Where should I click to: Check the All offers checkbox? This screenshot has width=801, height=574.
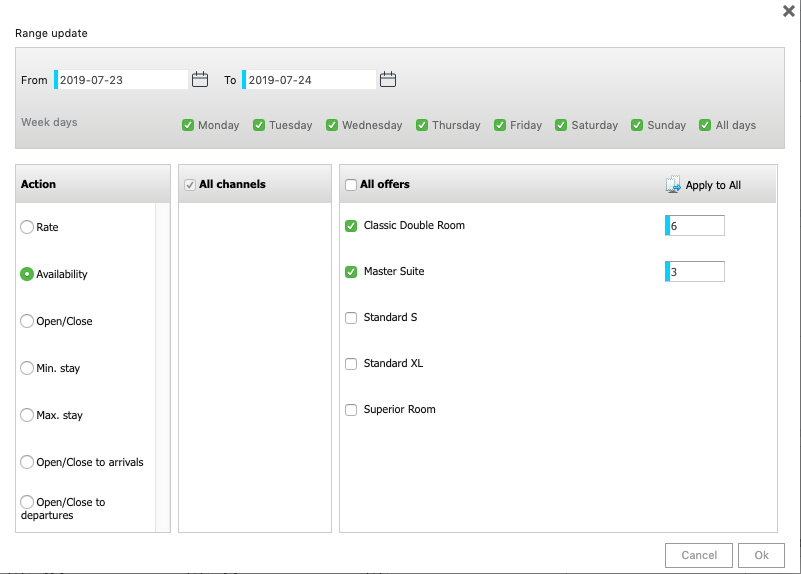[351, 185]
